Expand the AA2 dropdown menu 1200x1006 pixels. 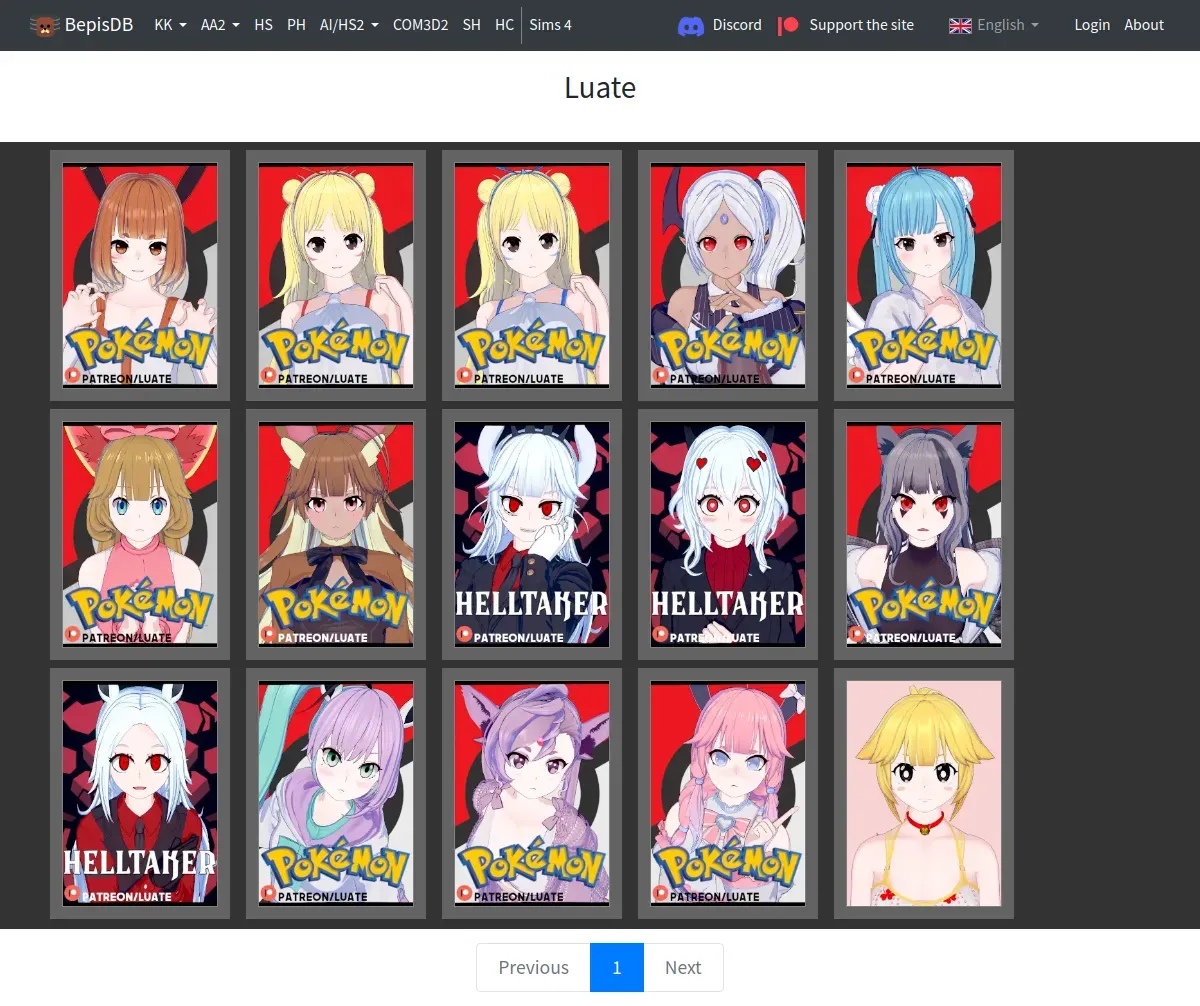pyautogui.click(x=220, y=25)
